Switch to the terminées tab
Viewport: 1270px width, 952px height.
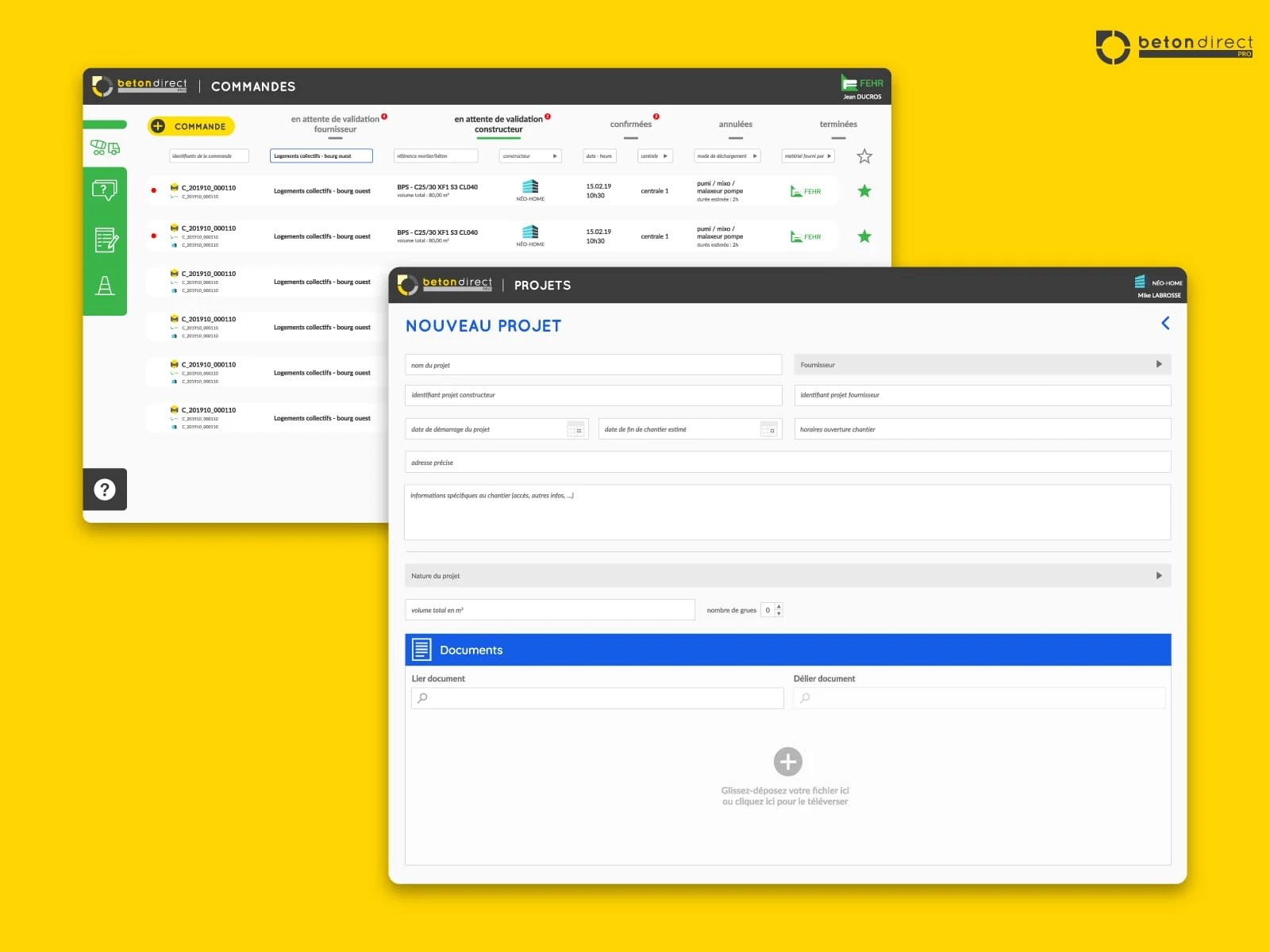[x=838, y=125]
